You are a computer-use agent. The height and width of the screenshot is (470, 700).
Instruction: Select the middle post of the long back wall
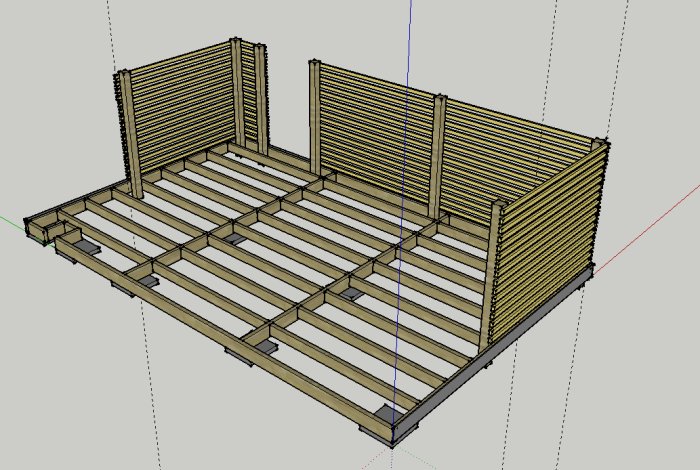[x=437, y=157]
